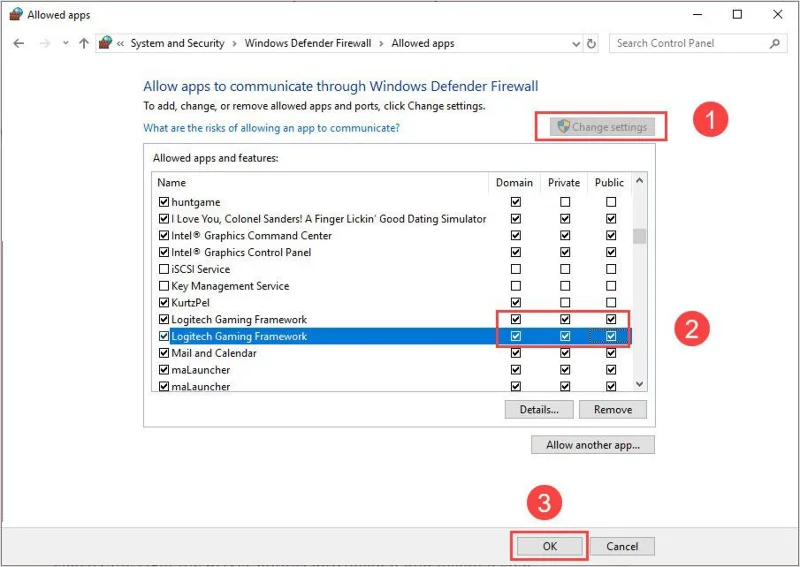This screenshot has height=567, width=800.
Task: Uncheck Intel Graphics Control Panel checkbox
Action: (x=164, y=253)
